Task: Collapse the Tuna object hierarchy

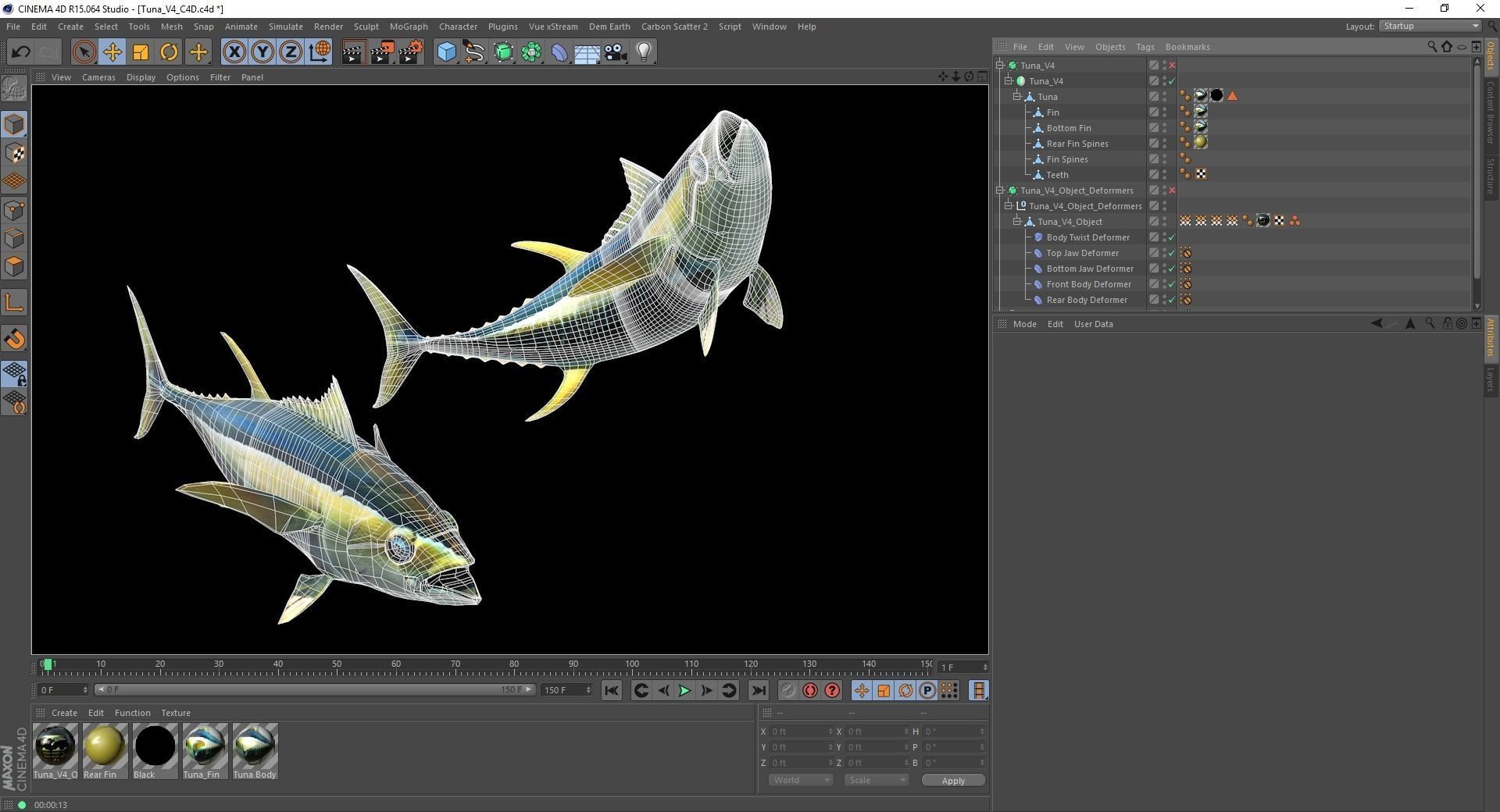Action: coord(1017,96)
